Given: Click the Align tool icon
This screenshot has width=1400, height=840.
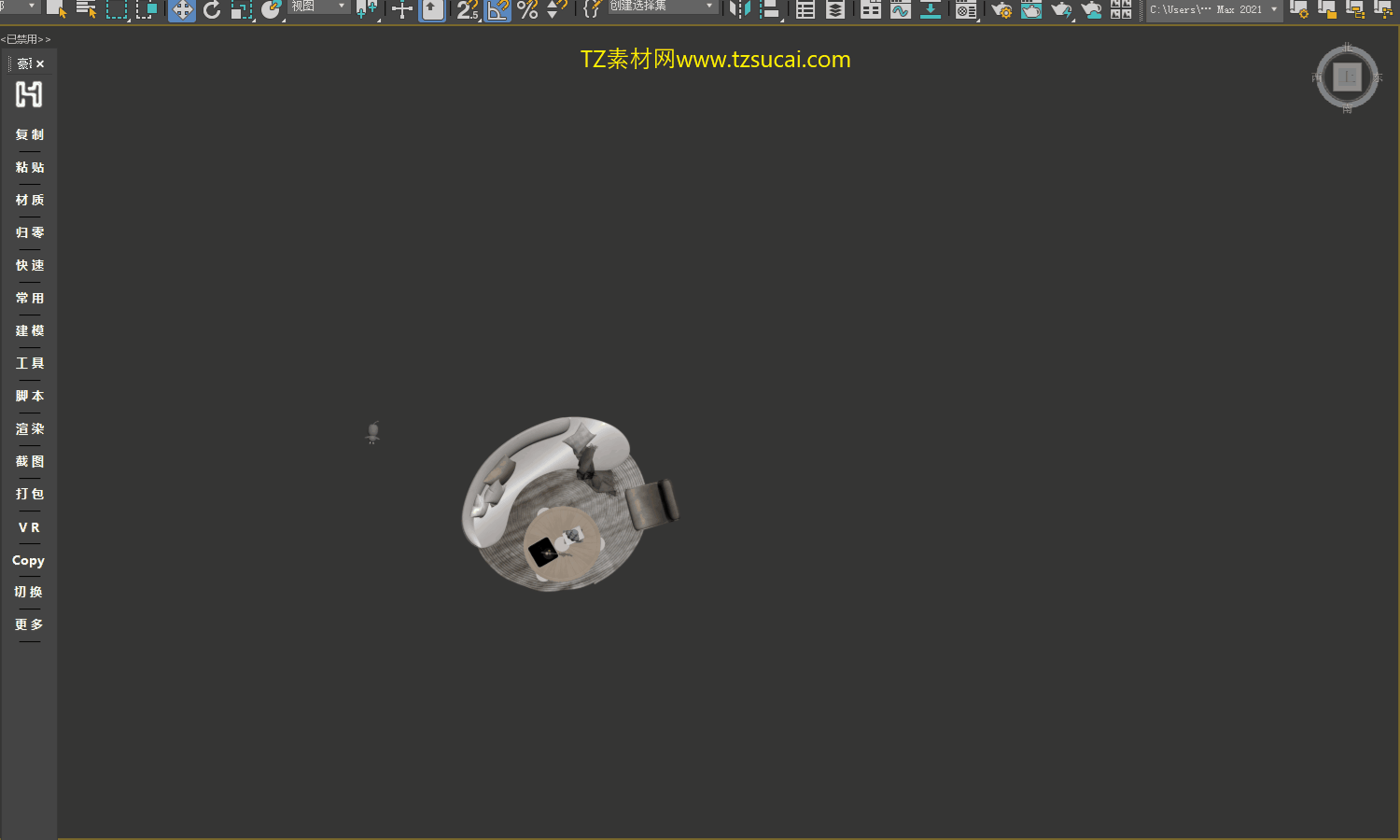Looking at the screenshot, I should pos(770,9).
